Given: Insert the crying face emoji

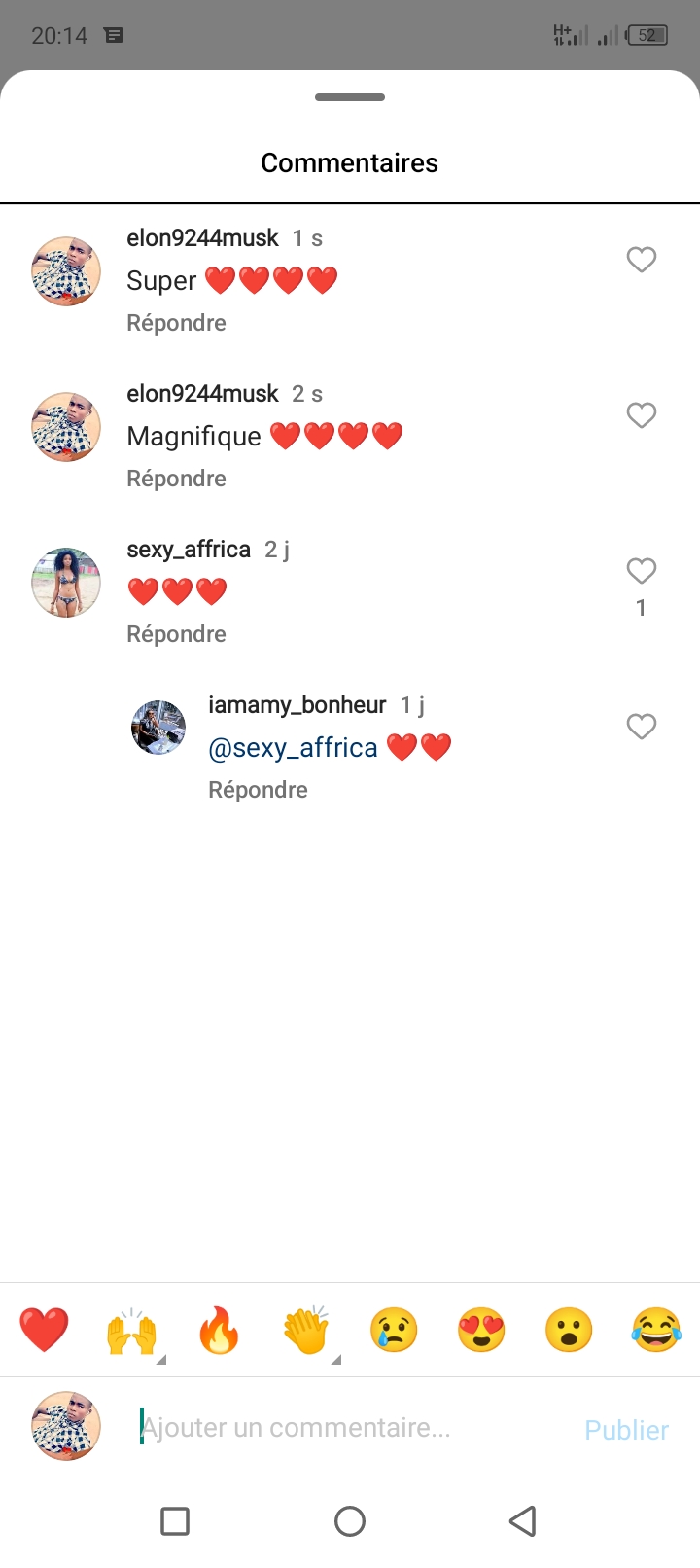Looking at the screenshot, I should coord(394,1330).
